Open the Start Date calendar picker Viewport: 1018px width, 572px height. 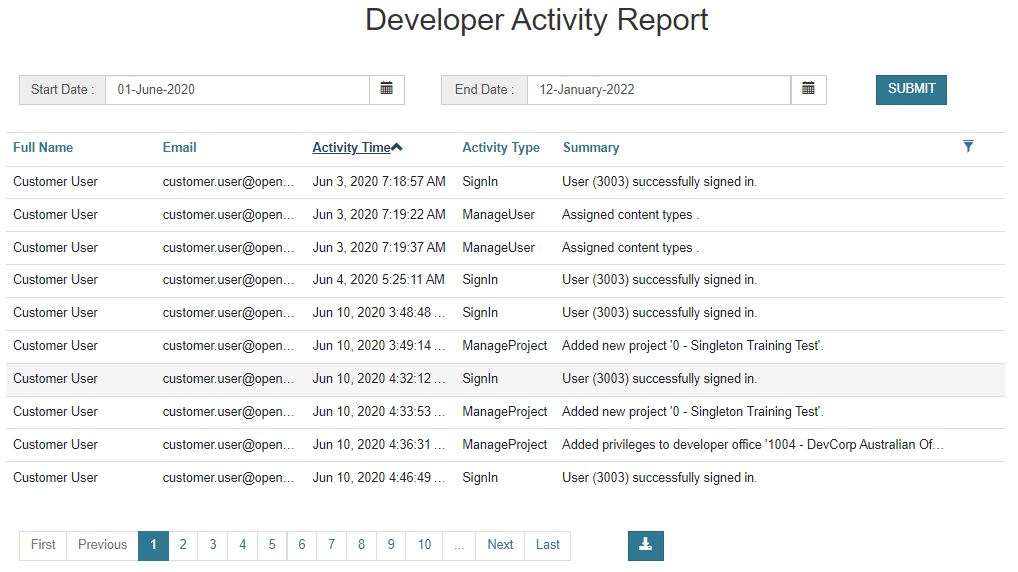(386, 89)
